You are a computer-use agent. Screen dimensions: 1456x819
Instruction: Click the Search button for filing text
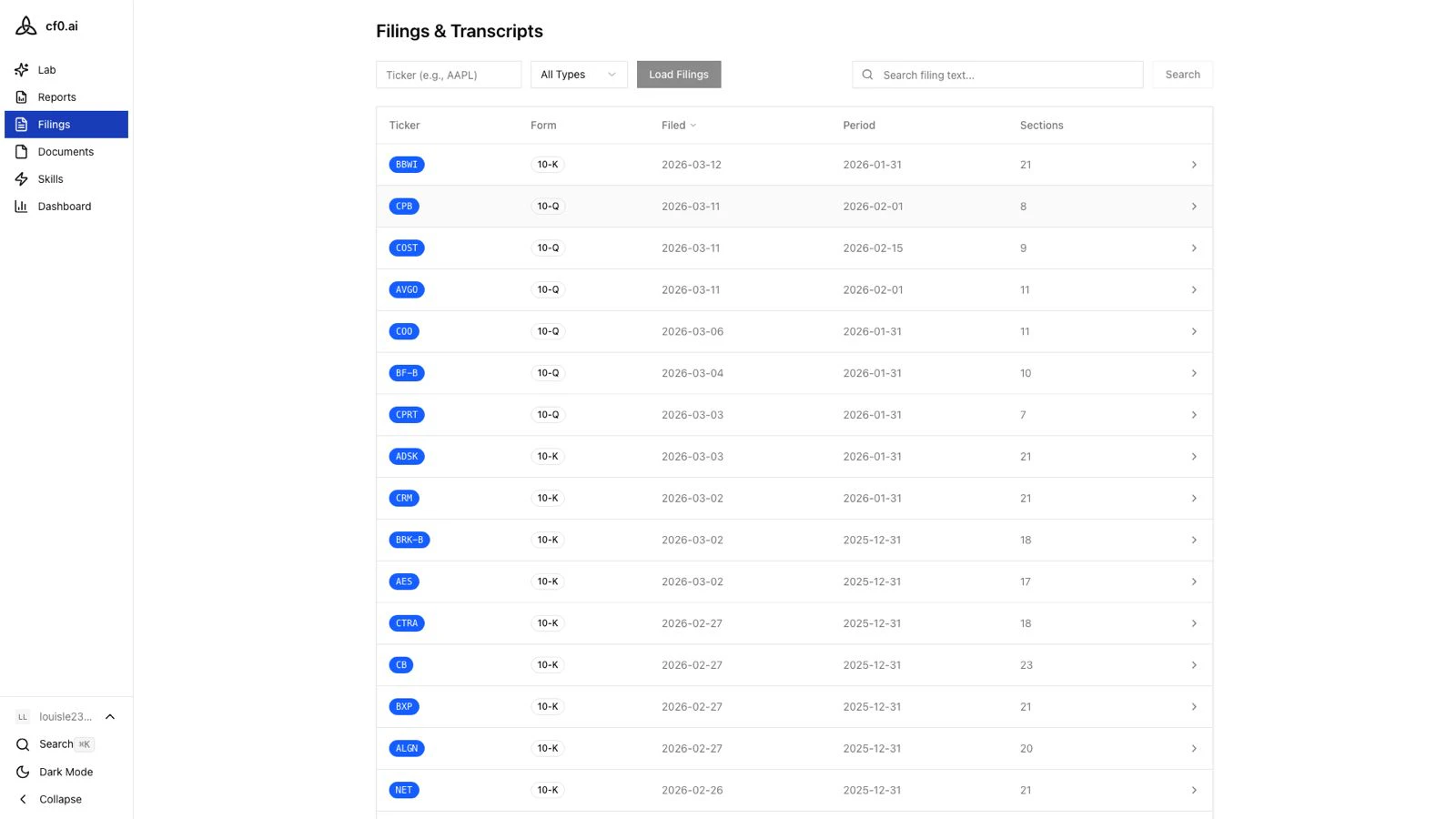click(1182, 75)
